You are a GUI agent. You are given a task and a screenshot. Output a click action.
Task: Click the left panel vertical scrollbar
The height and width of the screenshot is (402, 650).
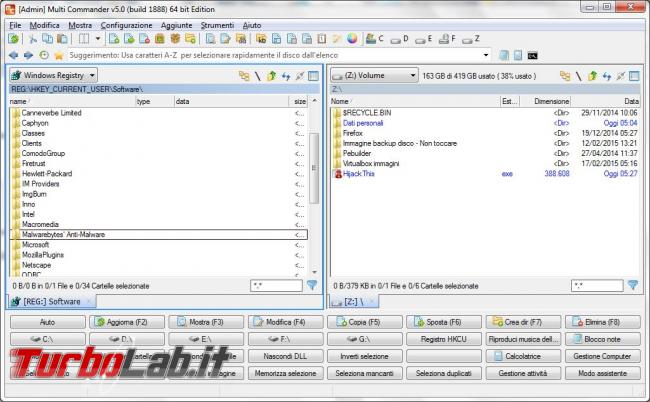pos(314,168)
